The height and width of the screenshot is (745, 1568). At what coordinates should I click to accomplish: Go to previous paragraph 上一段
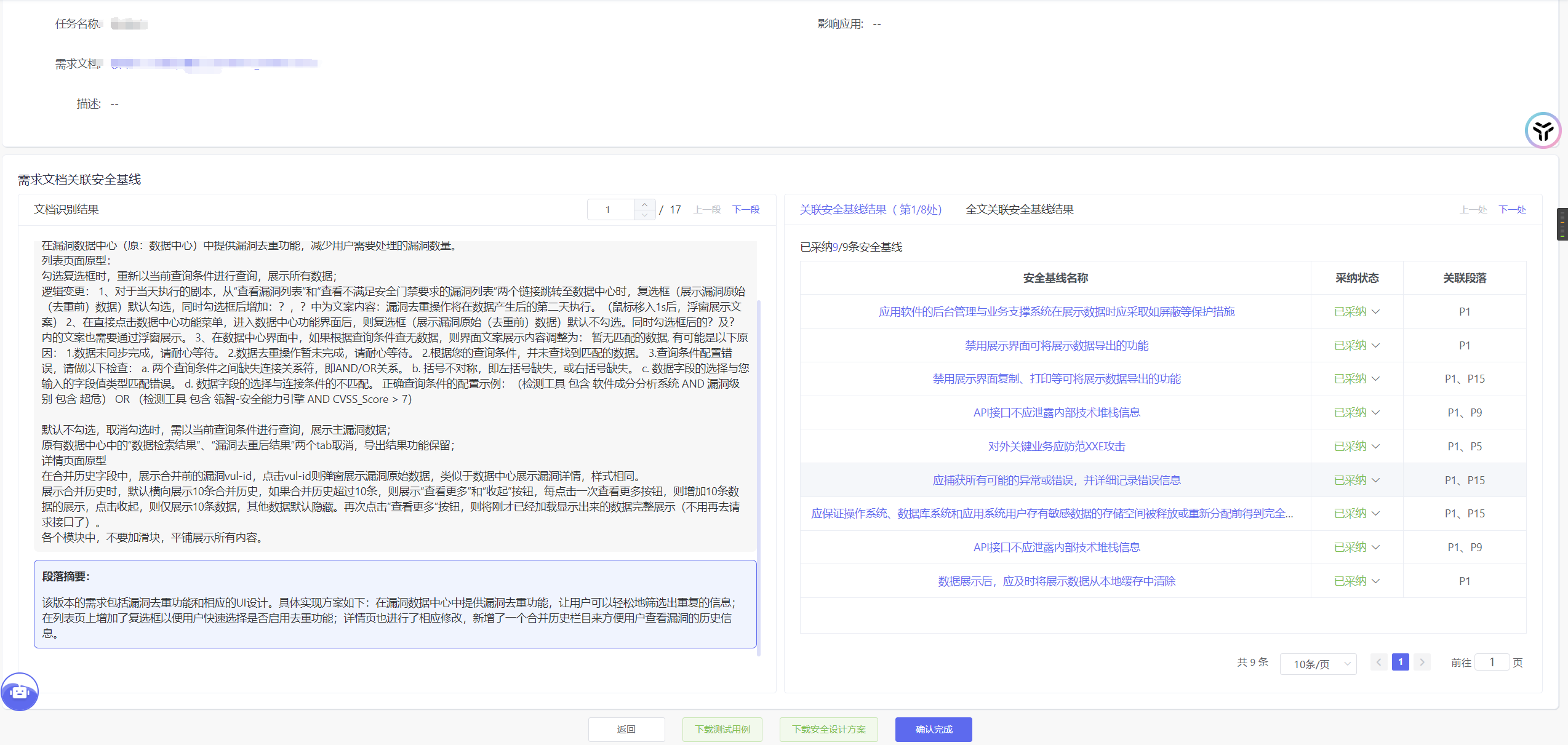click(707, 210)
